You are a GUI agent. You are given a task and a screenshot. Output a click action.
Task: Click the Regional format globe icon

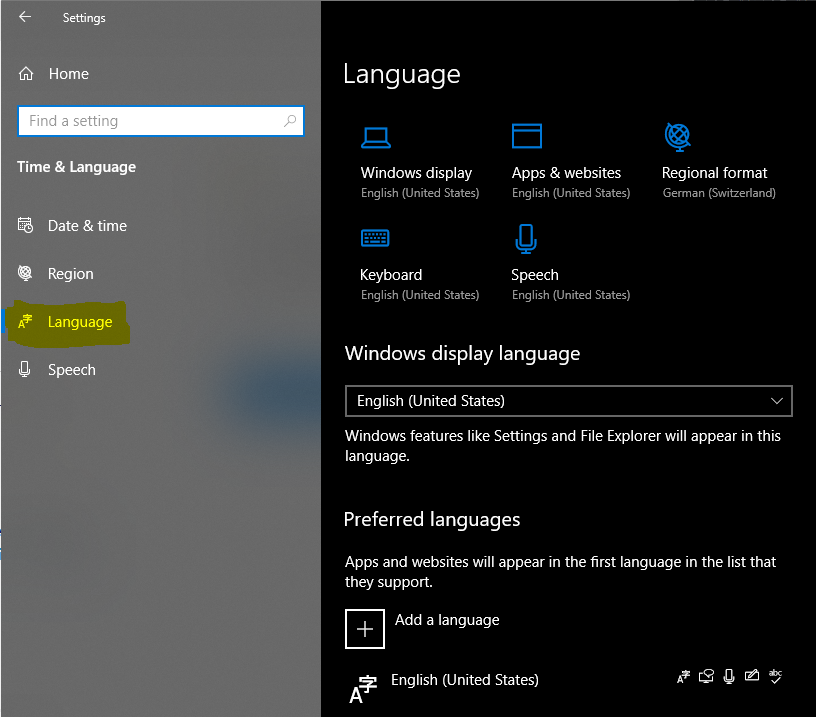click(677, 137)
